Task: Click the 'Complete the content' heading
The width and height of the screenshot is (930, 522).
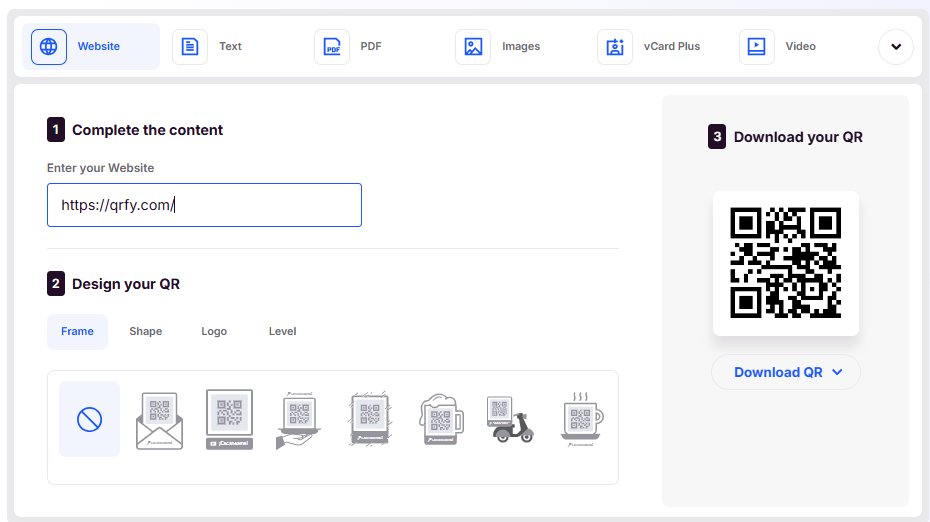Action: click(x=147, y=130)
